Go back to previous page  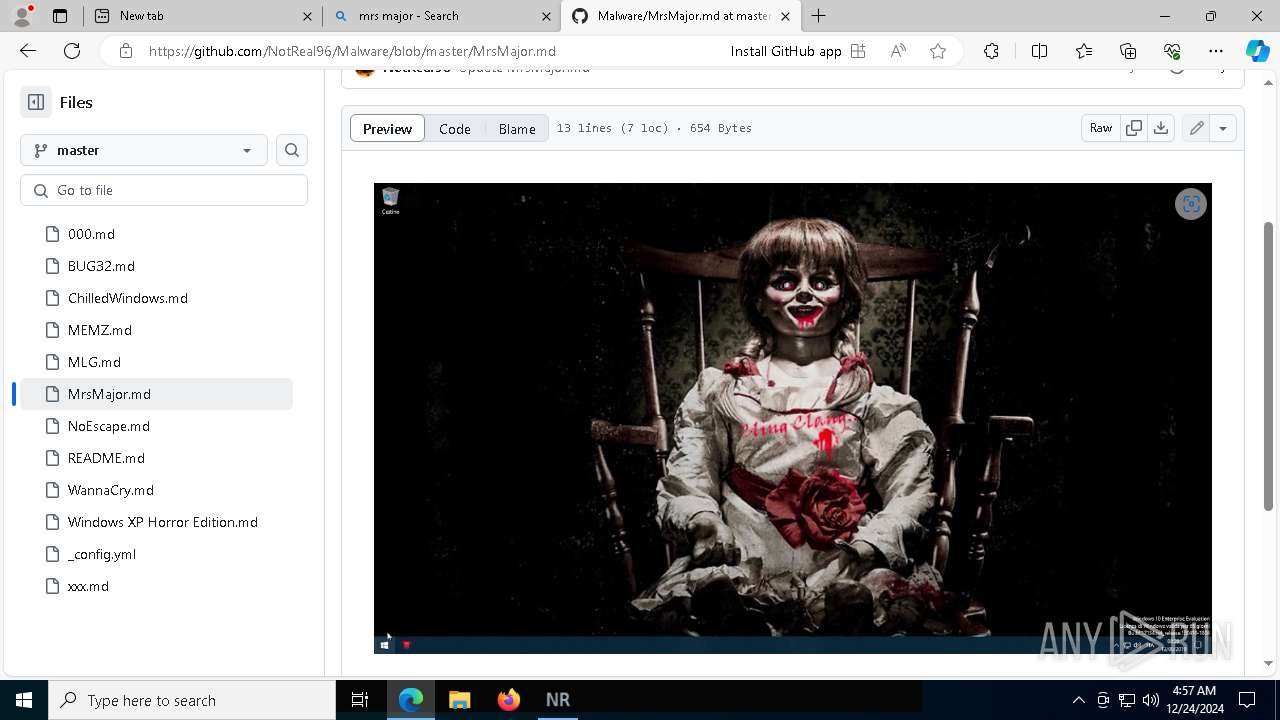(x=28, y=51)
